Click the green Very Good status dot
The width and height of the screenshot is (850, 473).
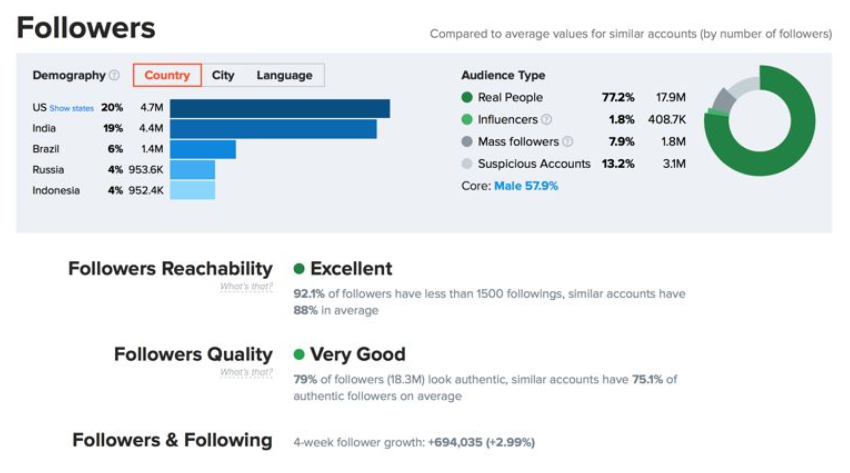(299, 355)
